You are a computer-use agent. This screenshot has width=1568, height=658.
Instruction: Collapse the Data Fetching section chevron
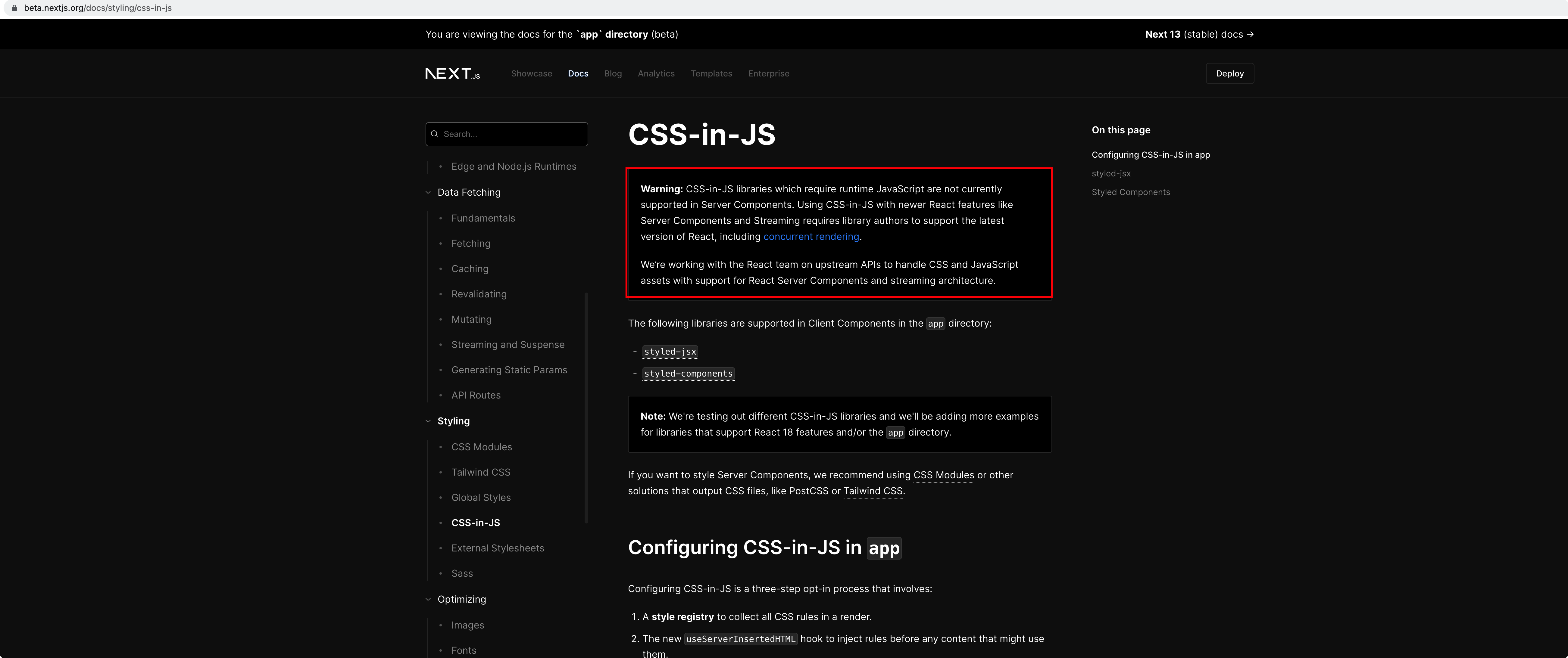[x=428, y=192]
